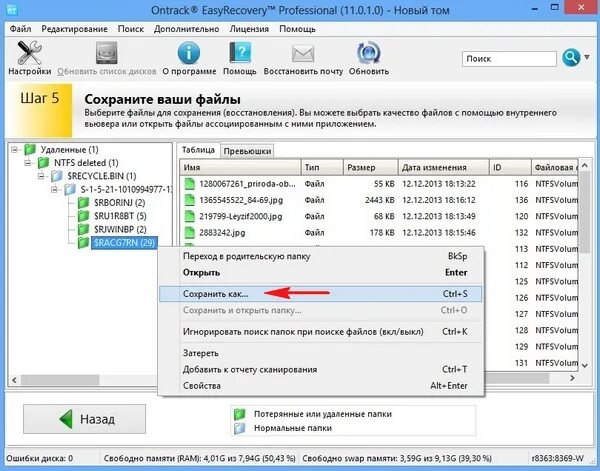600x471 pixels.
Task: Select the S-1-5-21-1010994977 folder icon
Action: click(70, 189)
